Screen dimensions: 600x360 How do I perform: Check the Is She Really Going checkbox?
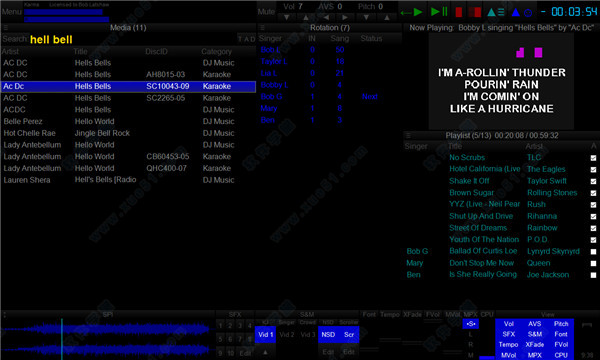(x=593, y=275)
